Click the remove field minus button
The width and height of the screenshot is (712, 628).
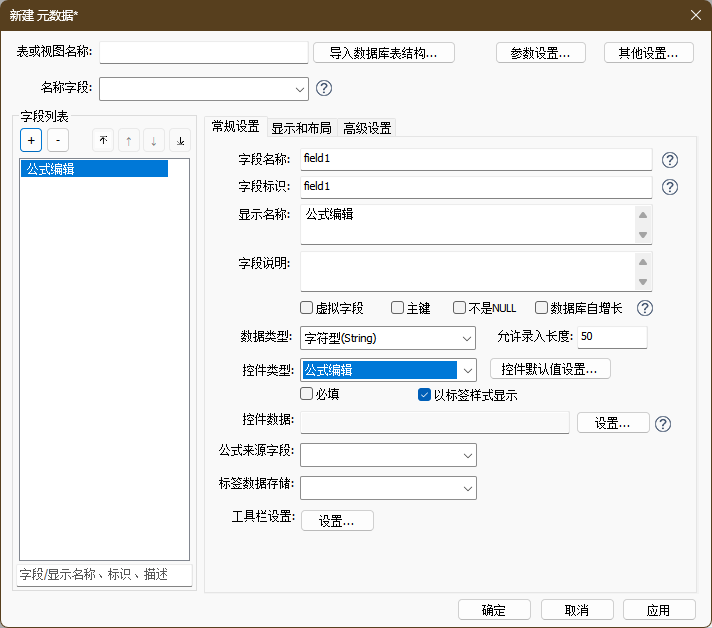[x=58, y=141]
